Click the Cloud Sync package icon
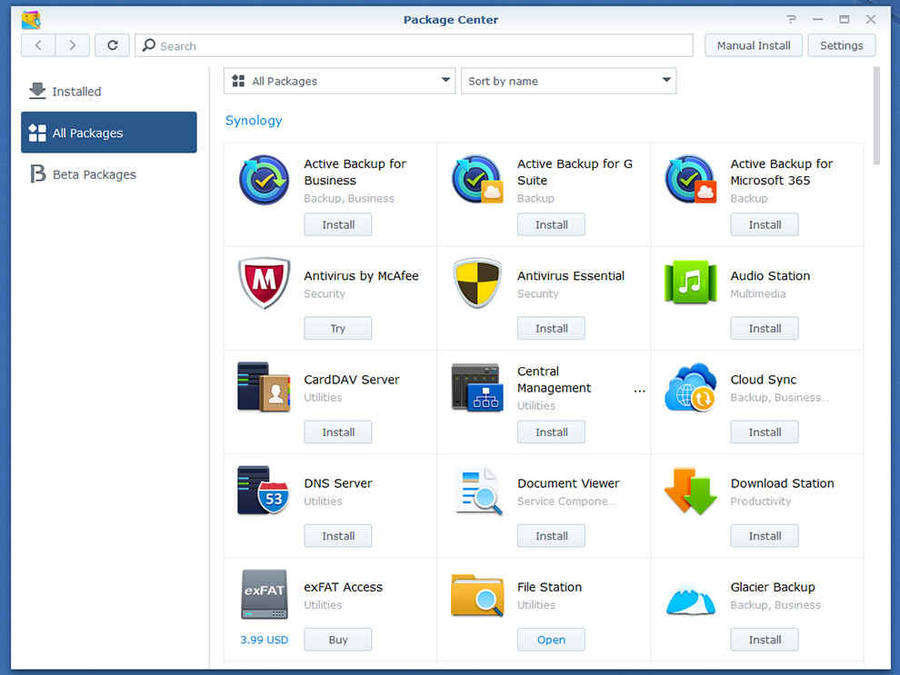This screenshot has height=675, width=900. [690, 388]
